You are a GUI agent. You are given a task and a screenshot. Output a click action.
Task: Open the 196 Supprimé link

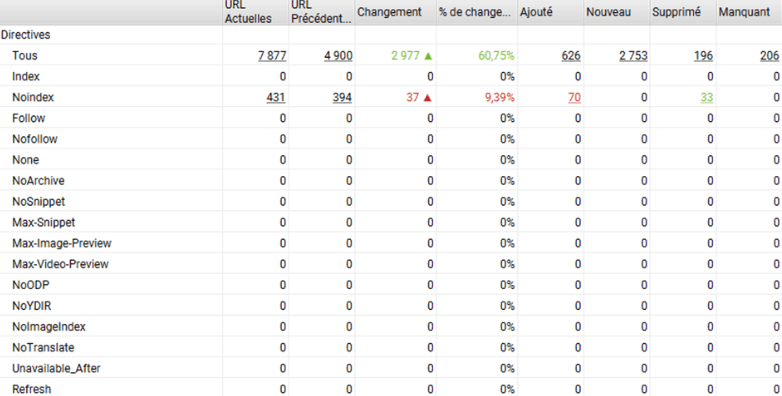pyautogui.click(x=703, y=56)
